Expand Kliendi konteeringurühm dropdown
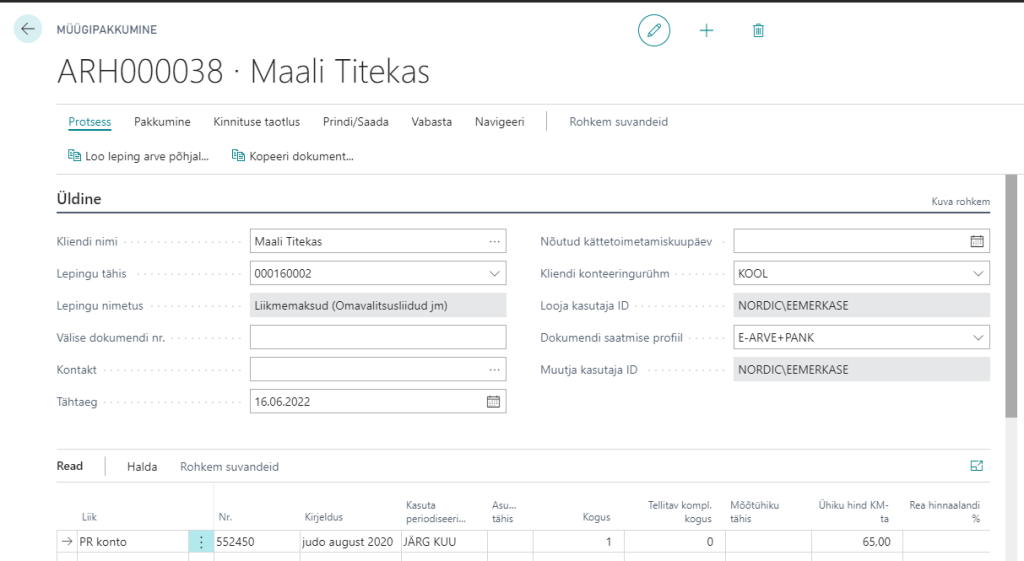This screenshot has height=561, width=1024. 977,273
